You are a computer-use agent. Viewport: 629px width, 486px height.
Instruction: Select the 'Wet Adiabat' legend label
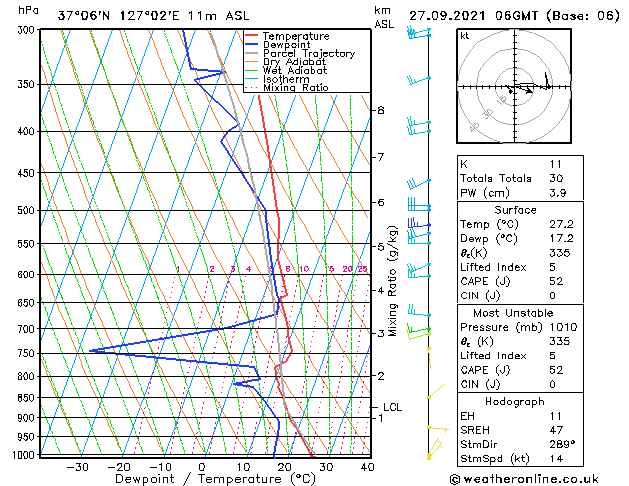[x=295, y=71]
